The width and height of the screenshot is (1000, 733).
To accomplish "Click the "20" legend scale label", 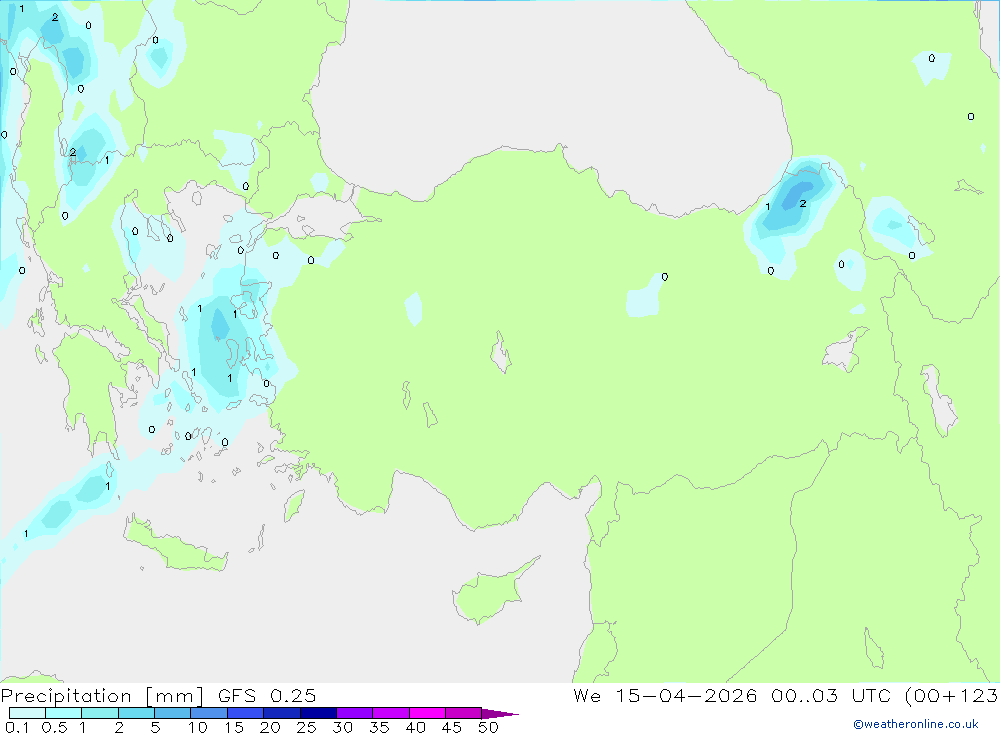I will click(x=270, y=727).
